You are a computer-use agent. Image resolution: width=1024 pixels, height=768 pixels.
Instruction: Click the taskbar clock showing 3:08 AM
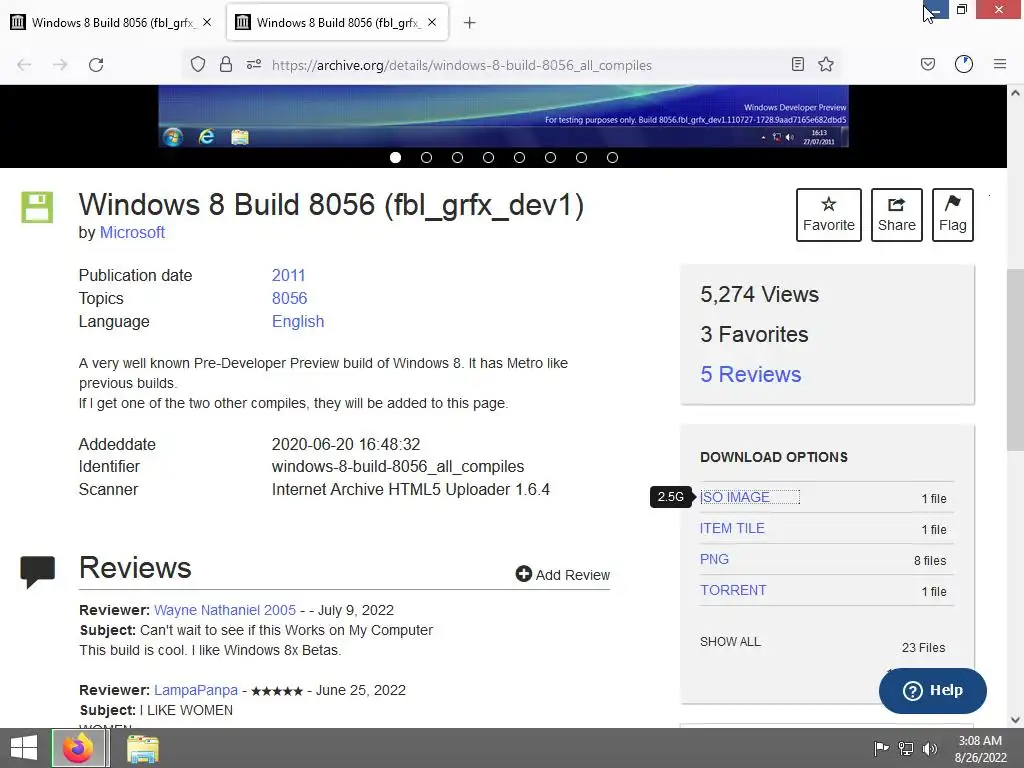[980, 749]
